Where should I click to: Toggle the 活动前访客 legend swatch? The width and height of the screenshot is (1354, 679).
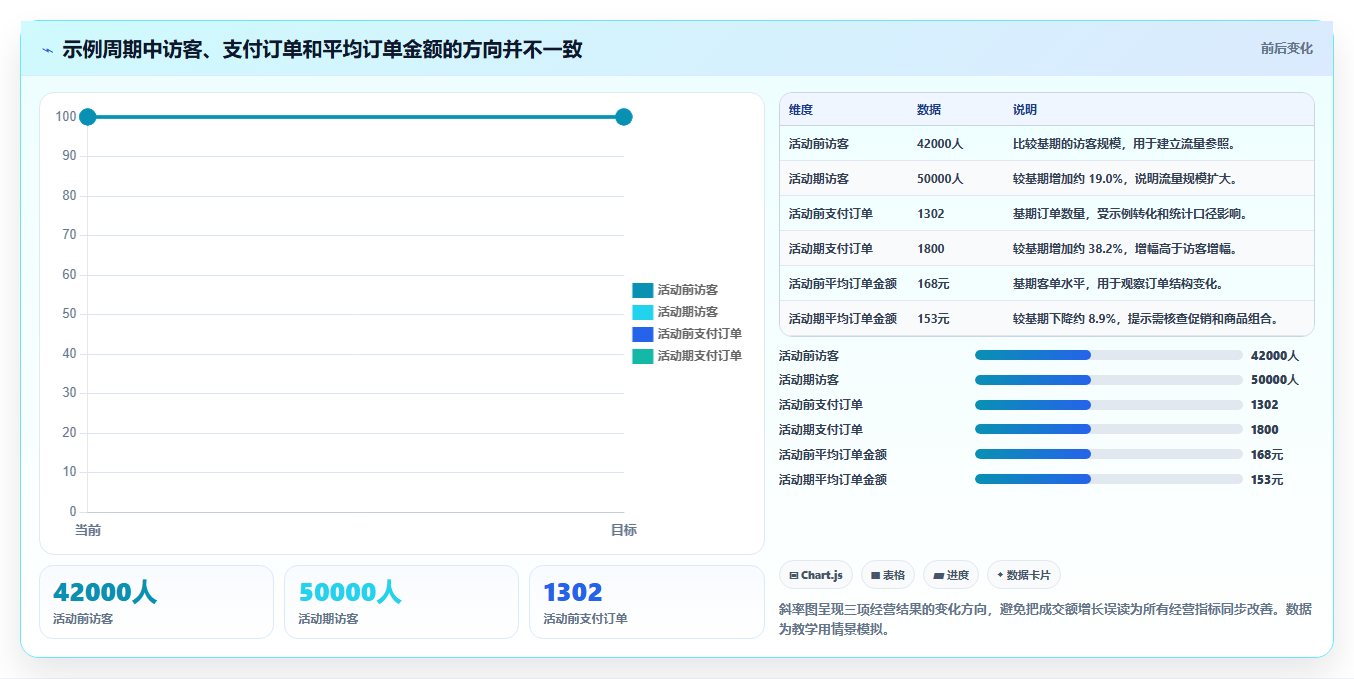(642, 290)
